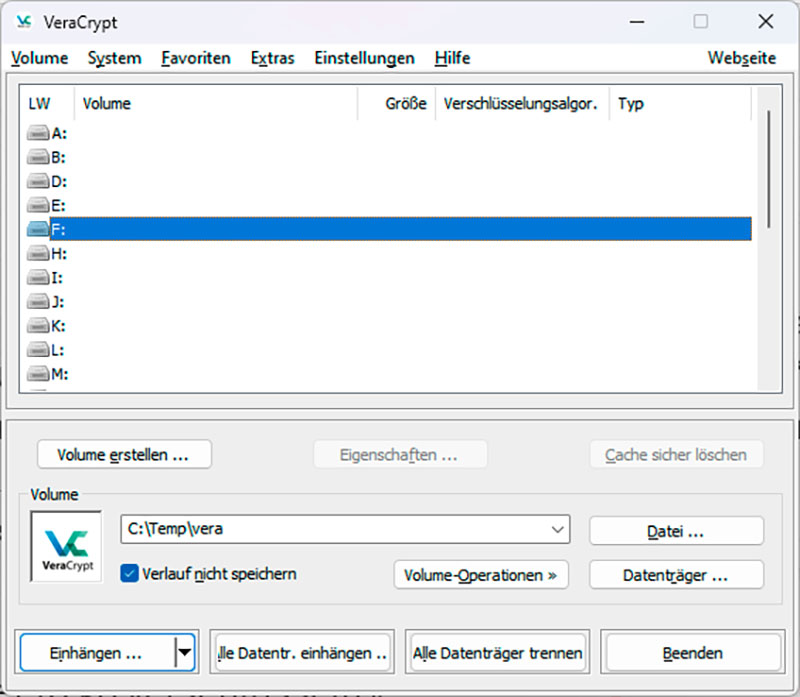The height and width of the screenshot is (697, 800).
Task: Click the drive icon for I:
Action: (x=38, y=278)
